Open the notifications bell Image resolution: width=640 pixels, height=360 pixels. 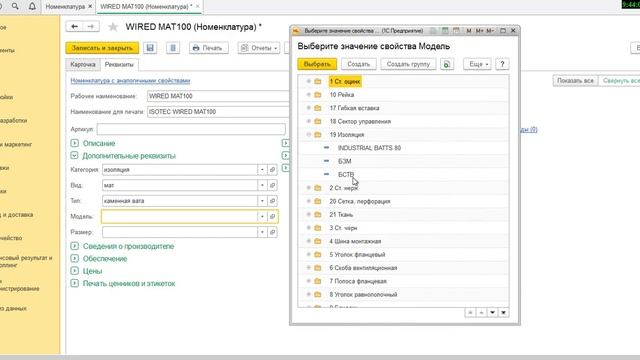pos(32,6)
